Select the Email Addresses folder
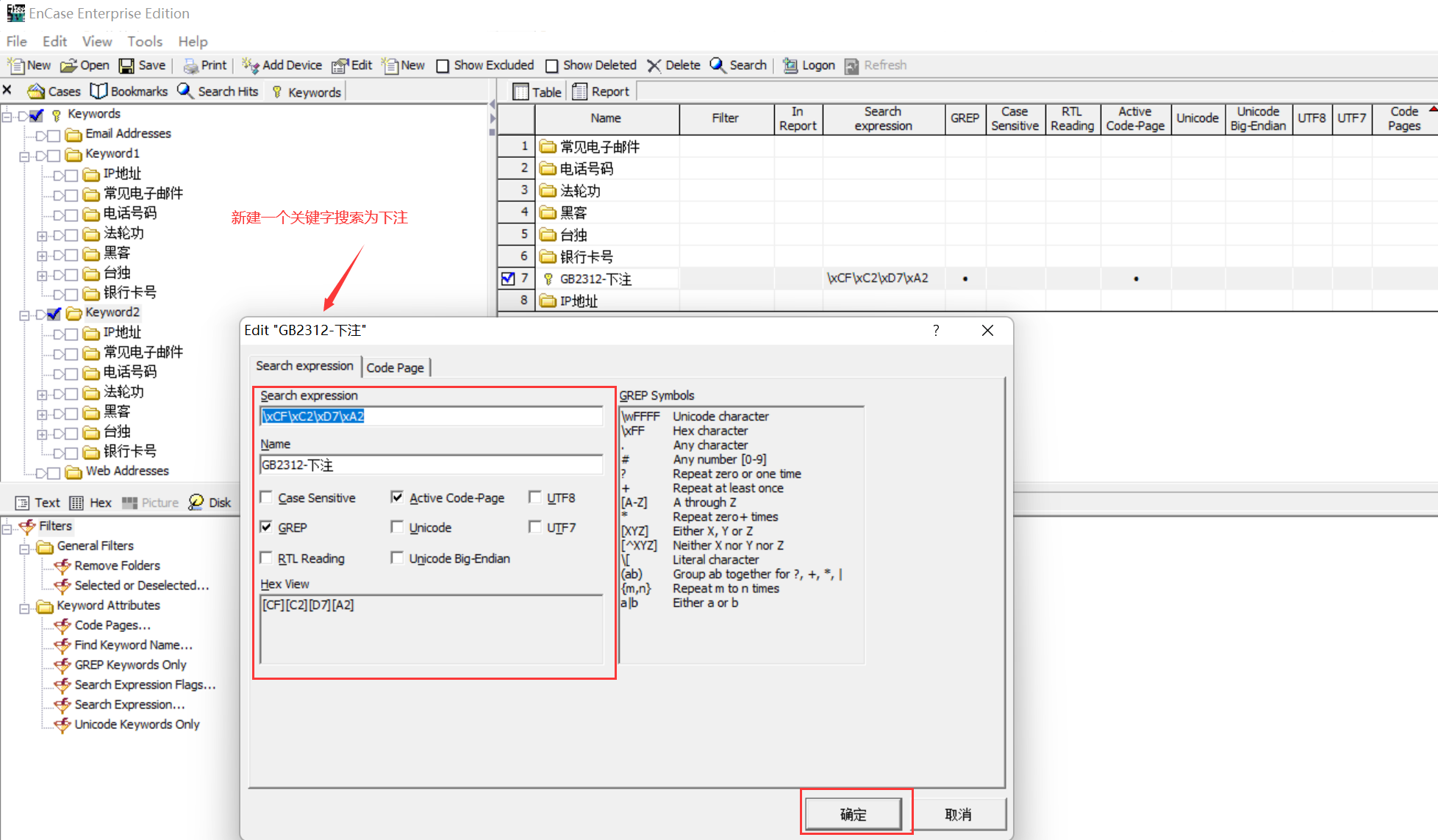This screenshot has height=840, width=1438. (128, 134)
